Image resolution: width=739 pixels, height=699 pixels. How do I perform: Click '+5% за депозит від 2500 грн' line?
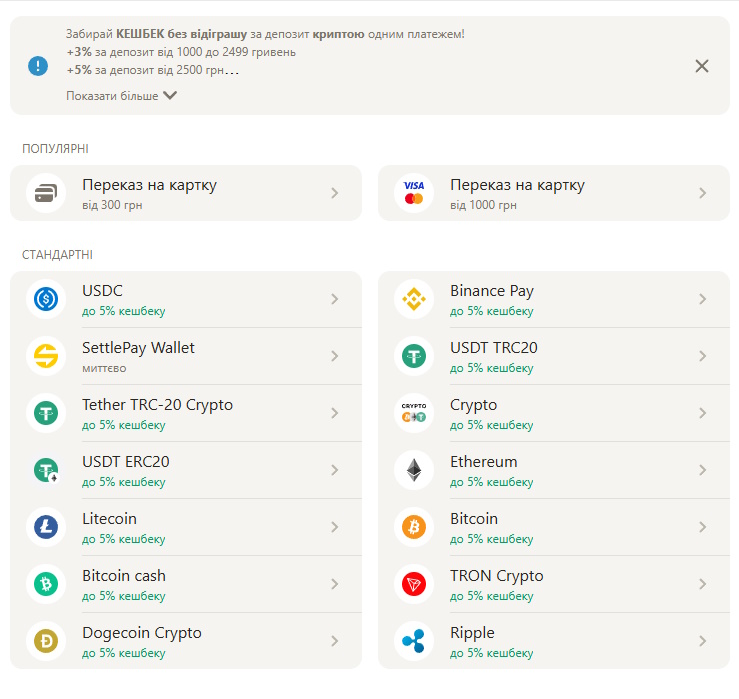coord(153,70)
